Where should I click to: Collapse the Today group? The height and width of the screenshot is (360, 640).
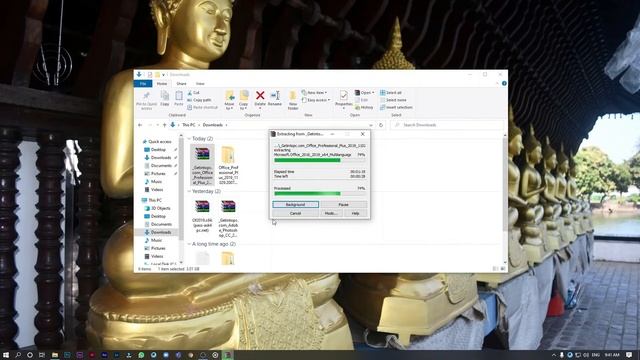coord(189,139)
